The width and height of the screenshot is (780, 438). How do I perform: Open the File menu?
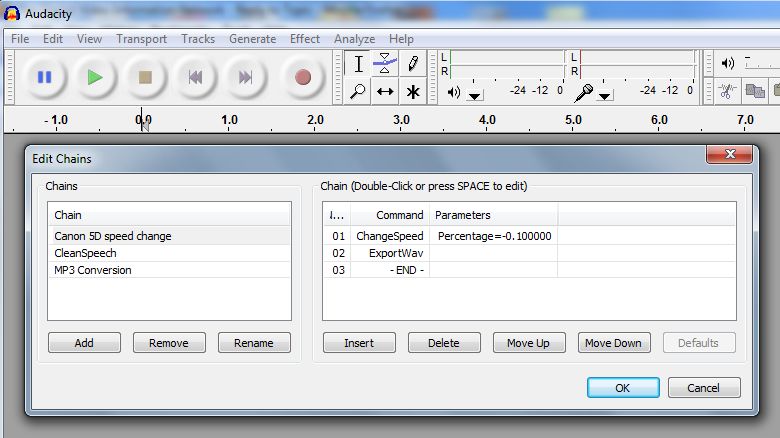[x=20, y=39]
